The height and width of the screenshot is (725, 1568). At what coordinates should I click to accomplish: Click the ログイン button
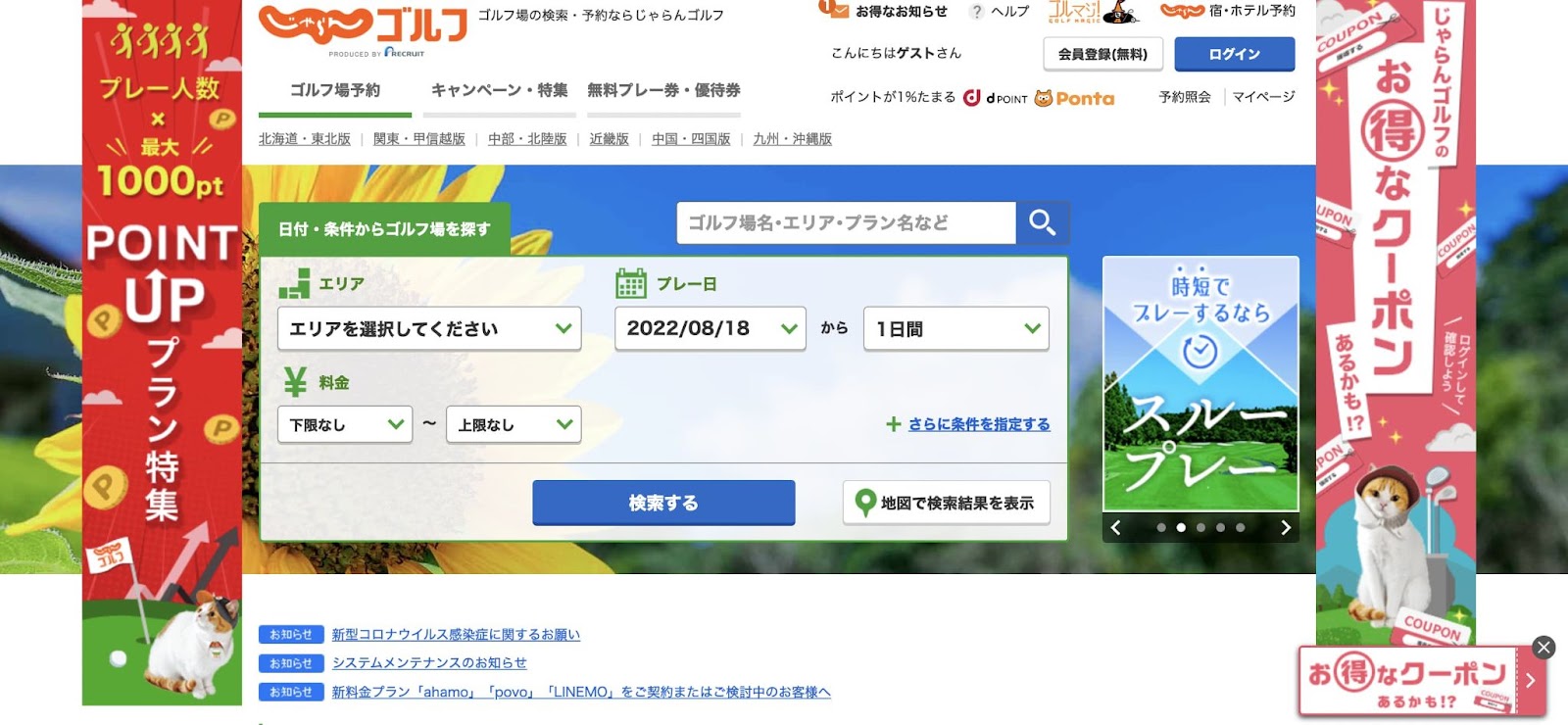coord(1235,54)
